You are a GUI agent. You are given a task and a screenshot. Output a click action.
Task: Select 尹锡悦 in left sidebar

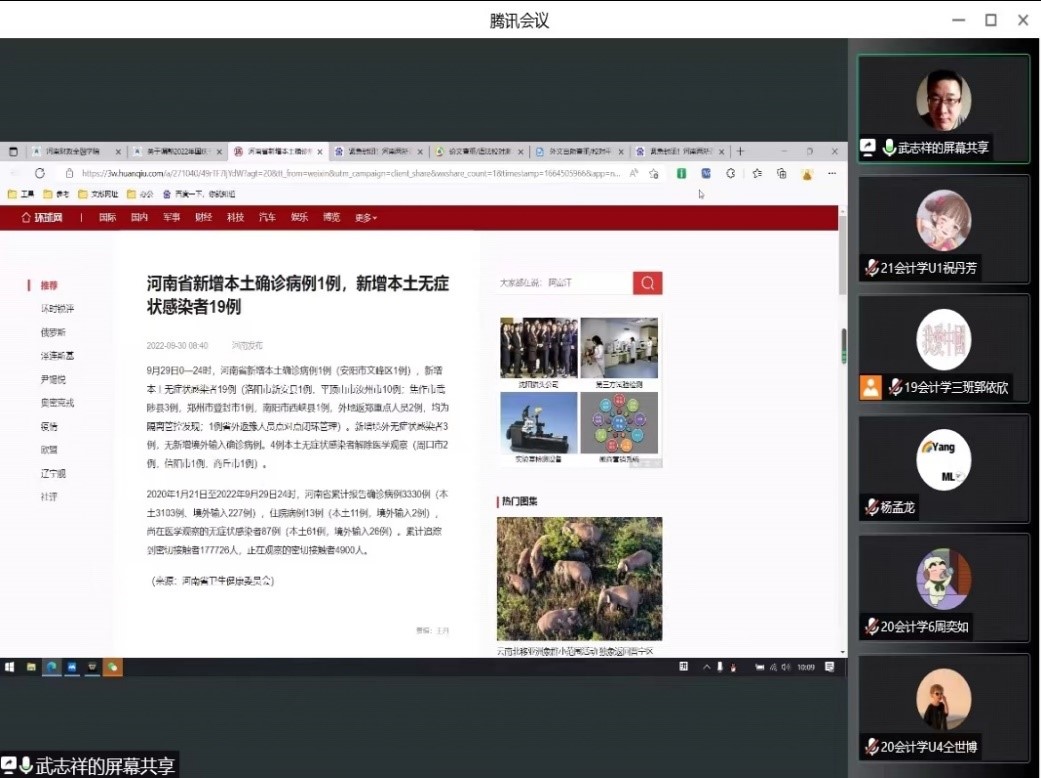click(x=53, y=379)
